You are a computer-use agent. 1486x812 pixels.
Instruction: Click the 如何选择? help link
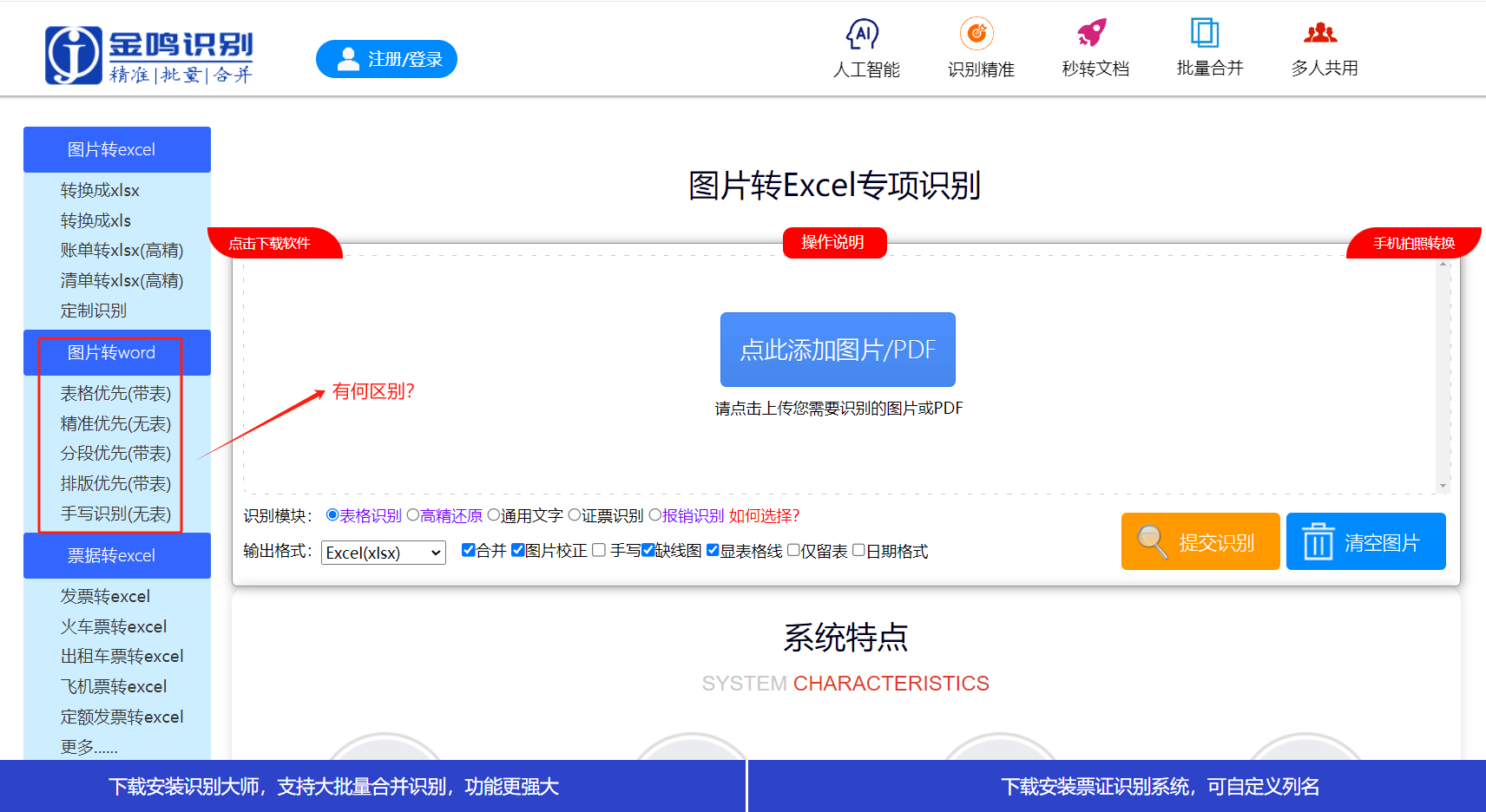tap(764, 515)
